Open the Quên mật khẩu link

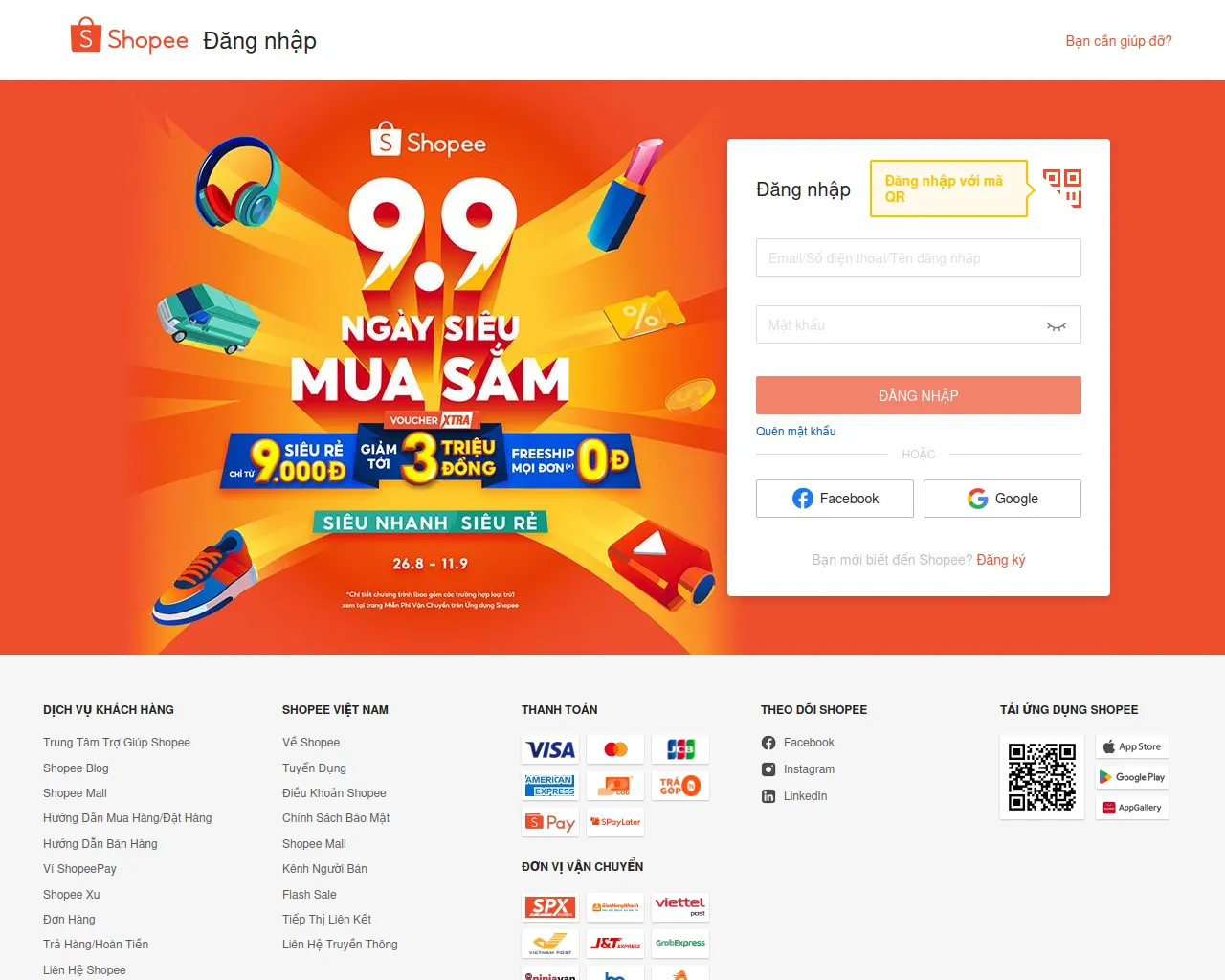pyautogui.click(x=796, y=432)
